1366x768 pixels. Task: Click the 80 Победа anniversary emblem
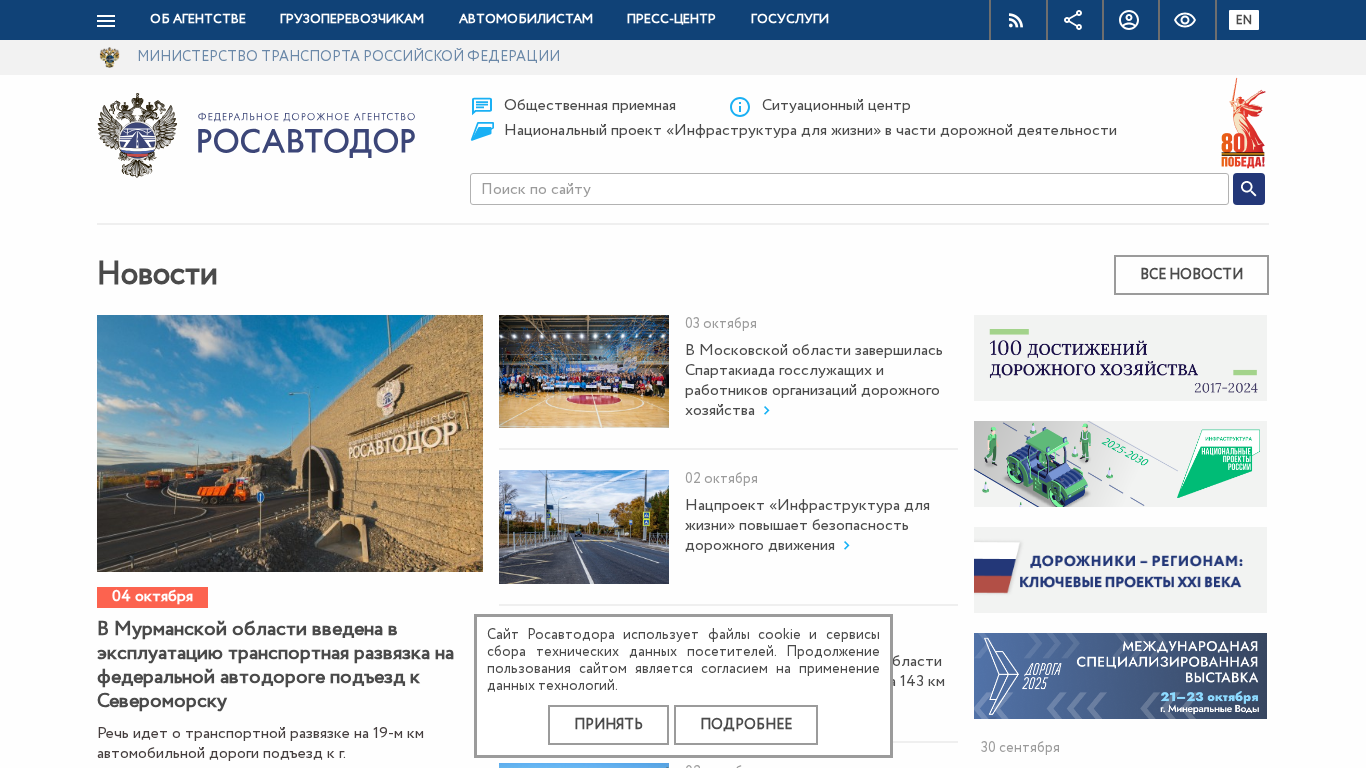tap(1243, 123)
